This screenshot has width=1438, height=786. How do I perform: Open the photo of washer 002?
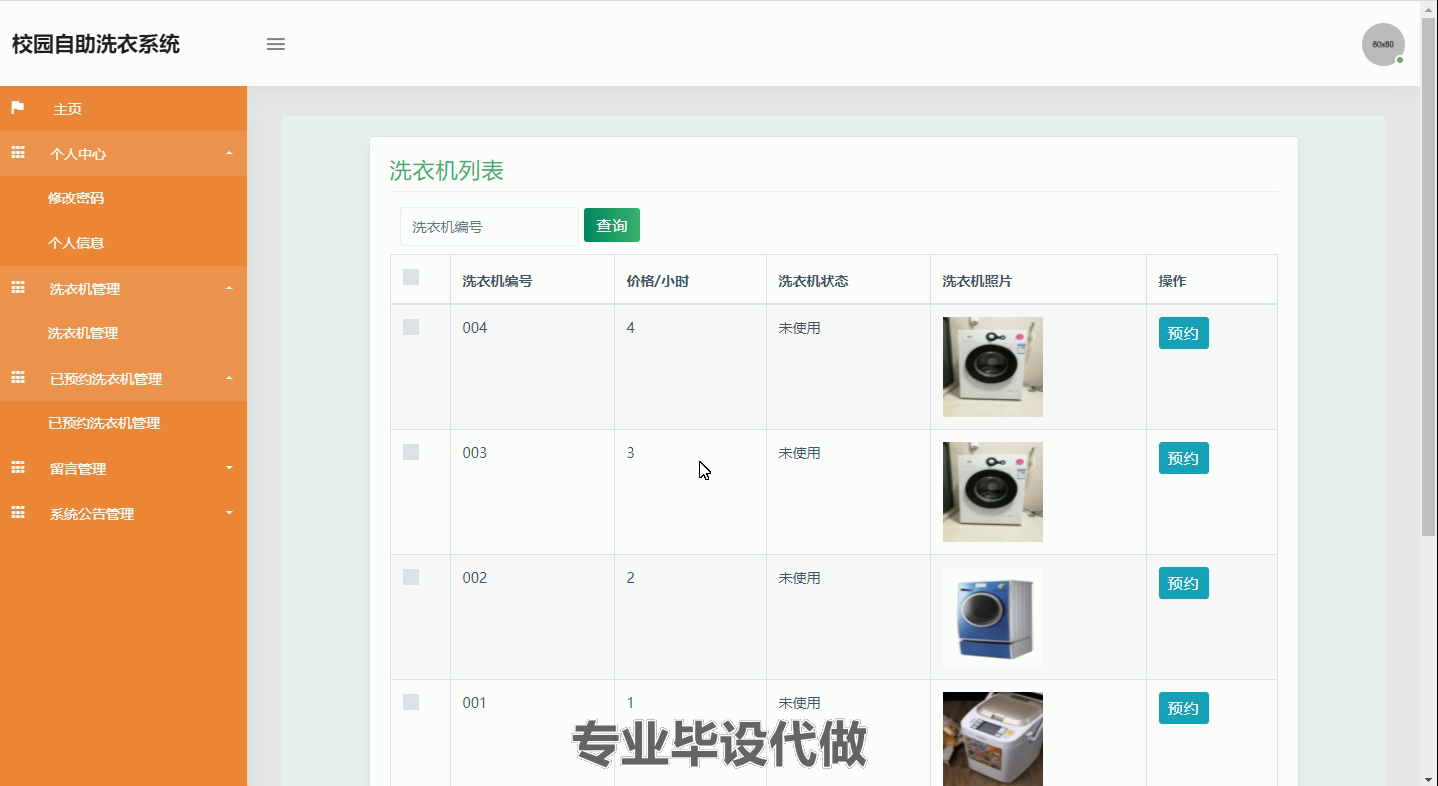993,617
